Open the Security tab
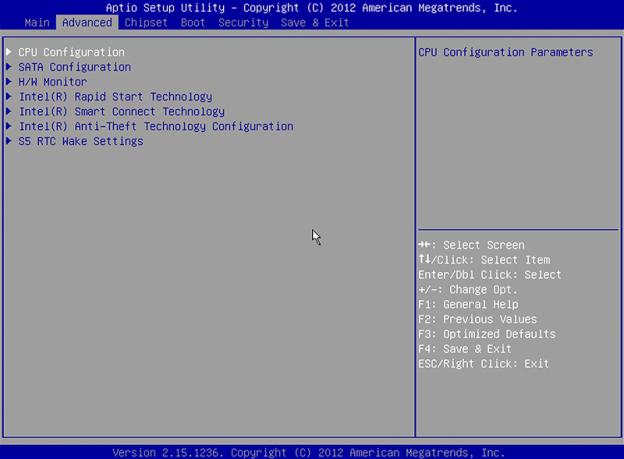Image resolution: width=624 pixels, height=459 pixels. coord(243,23)
